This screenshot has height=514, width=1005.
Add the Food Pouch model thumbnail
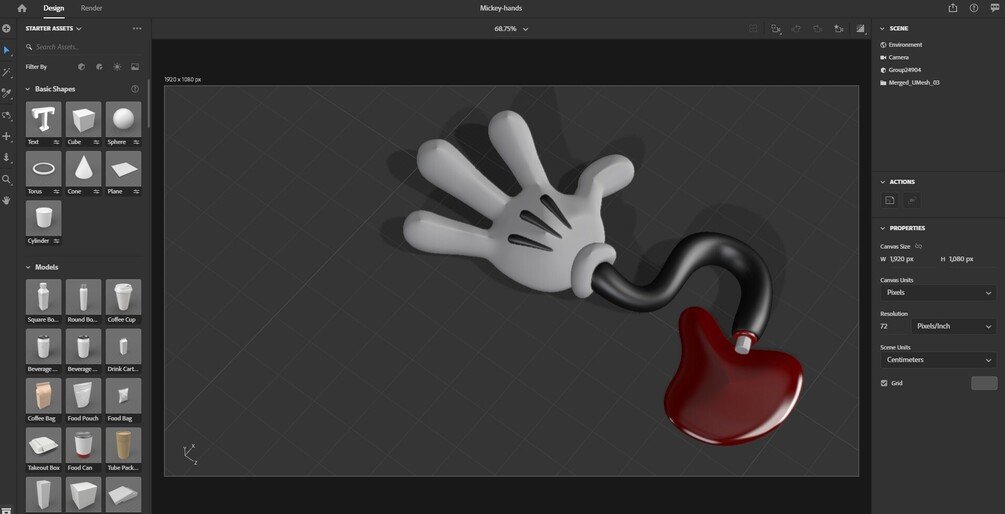pyautogui.click(x=83, y=395)
